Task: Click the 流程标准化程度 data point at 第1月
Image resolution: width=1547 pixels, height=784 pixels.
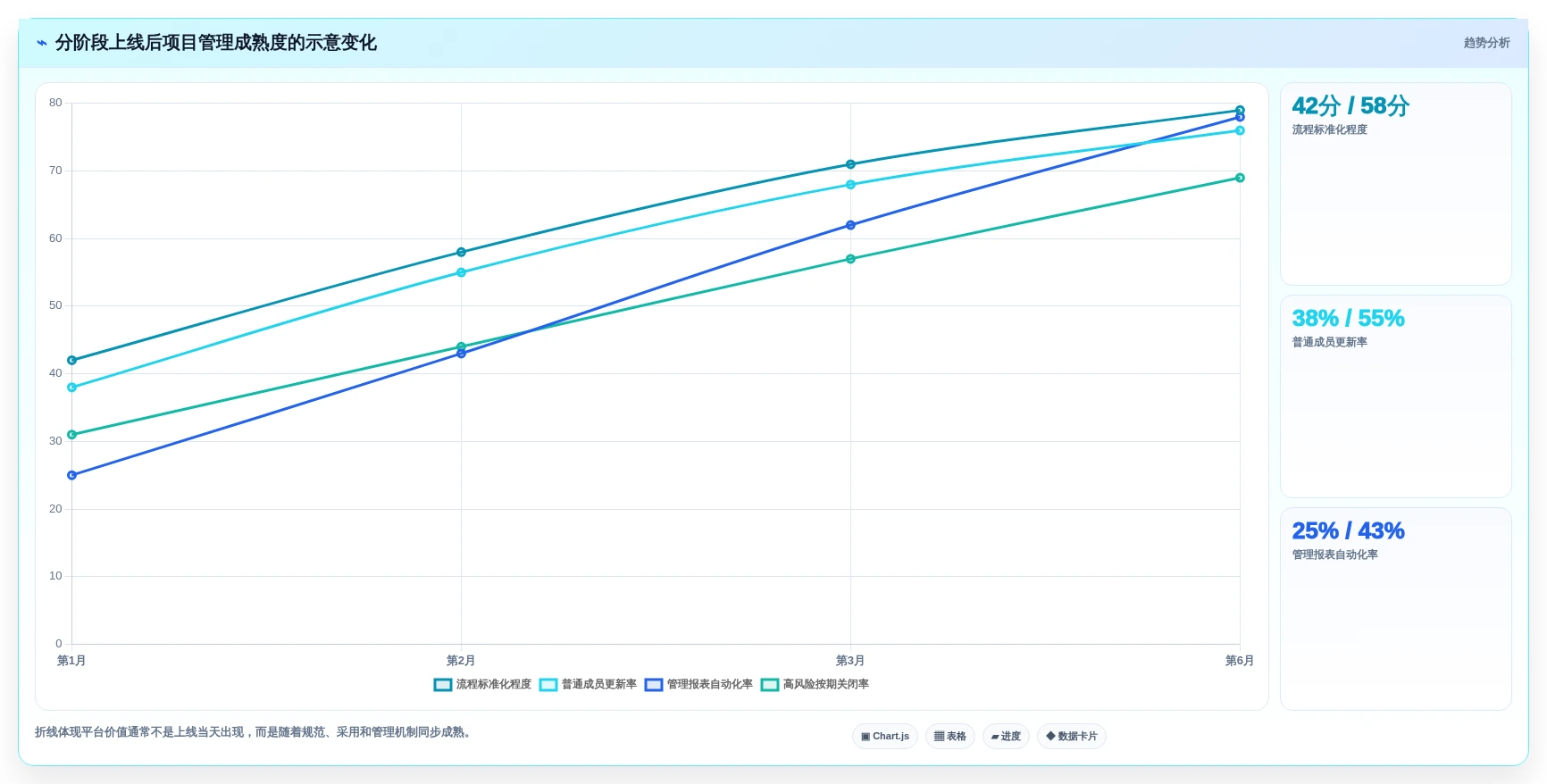Action: 72,361
